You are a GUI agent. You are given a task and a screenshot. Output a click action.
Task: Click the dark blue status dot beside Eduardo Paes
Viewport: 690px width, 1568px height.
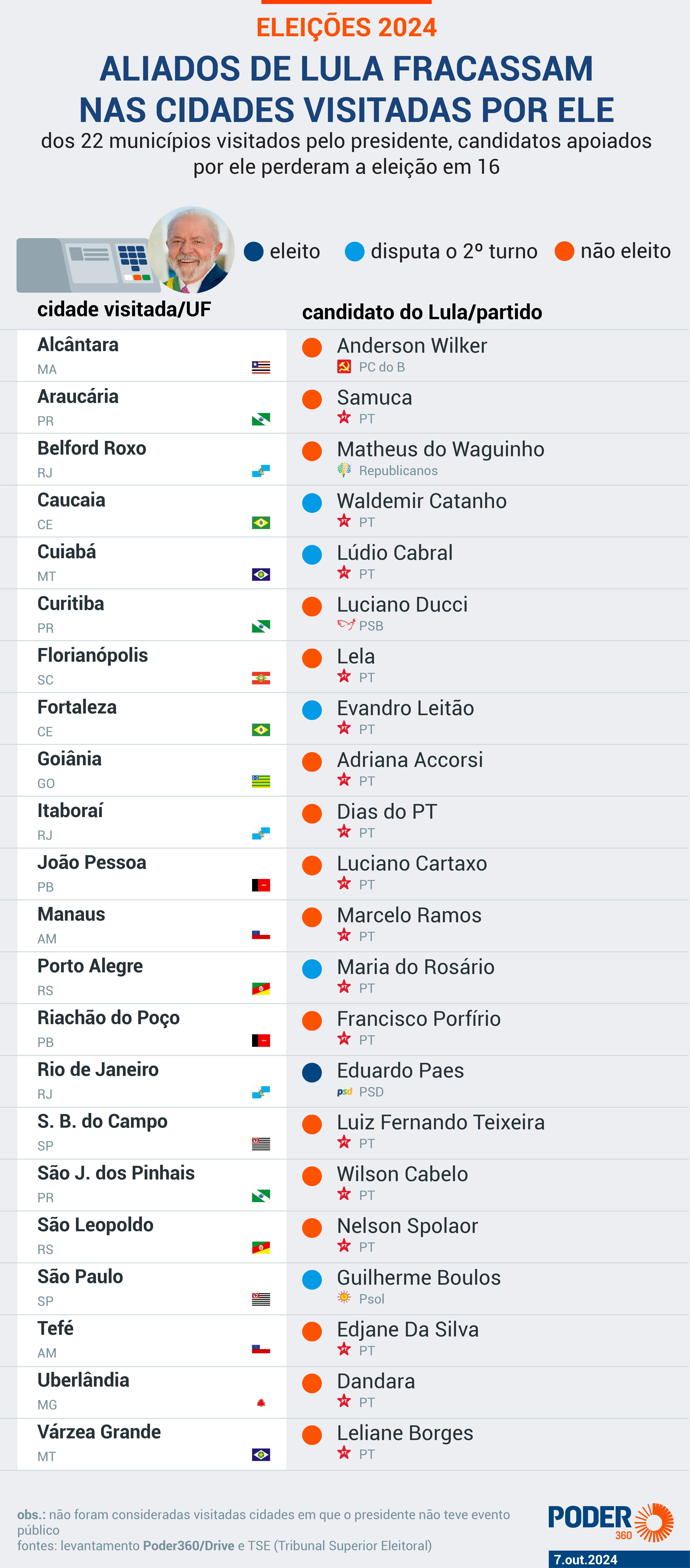(x=312, y=1073)
